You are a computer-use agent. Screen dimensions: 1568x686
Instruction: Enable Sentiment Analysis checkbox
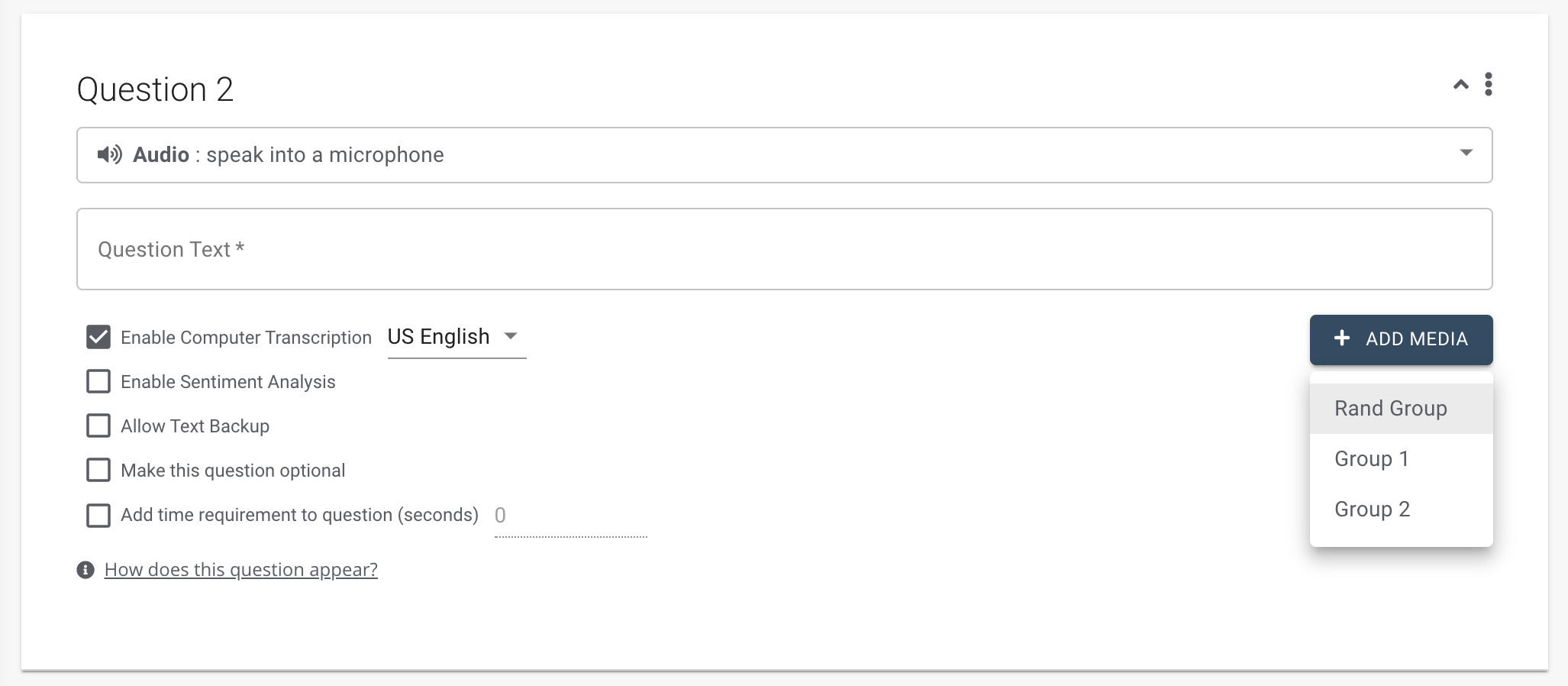tap(98, 382)
